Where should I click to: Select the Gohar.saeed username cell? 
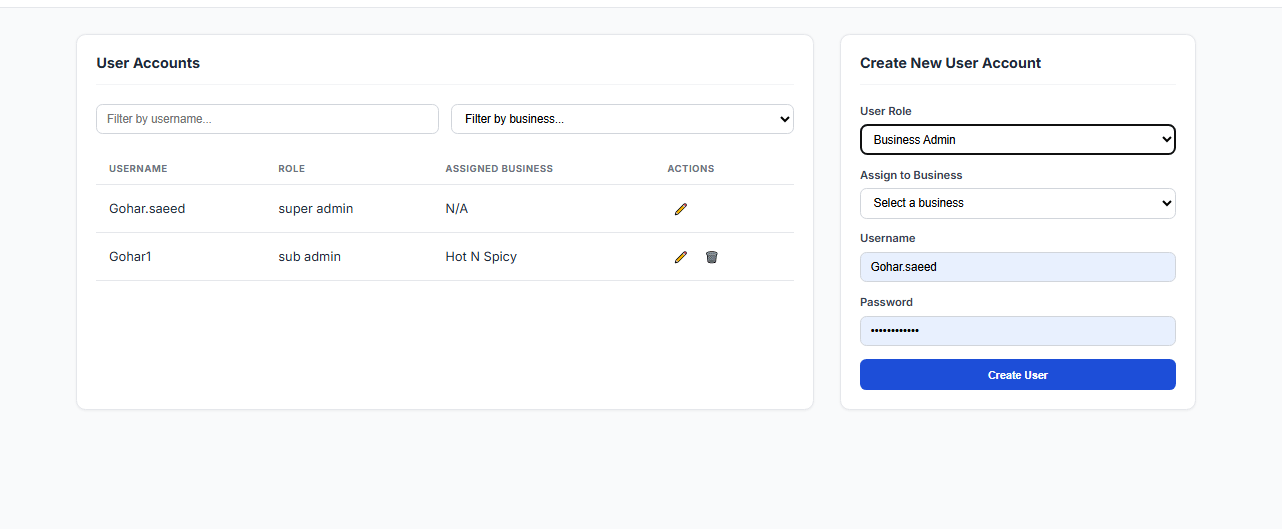coord(147,209)
